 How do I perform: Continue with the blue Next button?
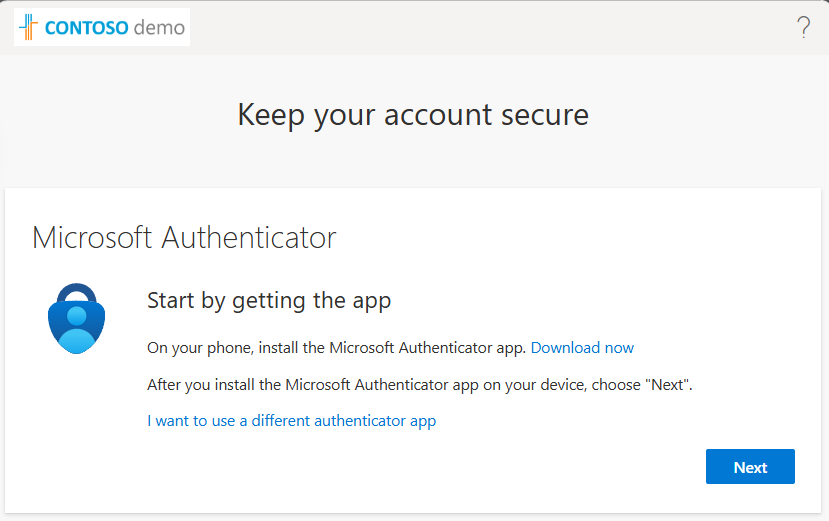point(750,467)
